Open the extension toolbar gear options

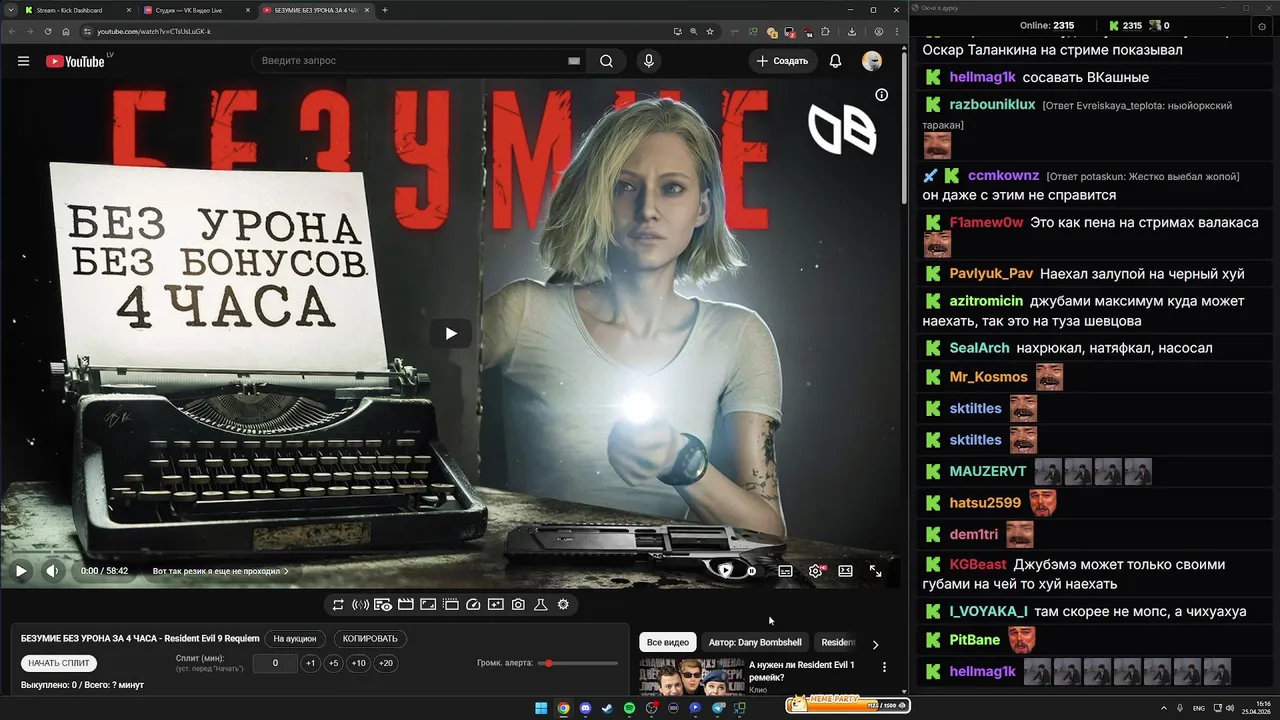pos(563,605)
